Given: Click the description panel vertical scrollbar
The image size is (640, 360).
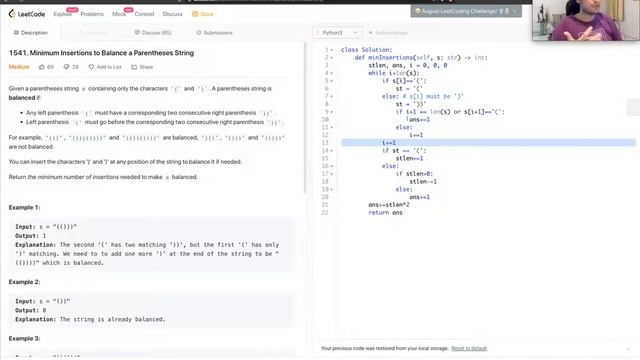Looking at the screenshot, I should (304, 118).
